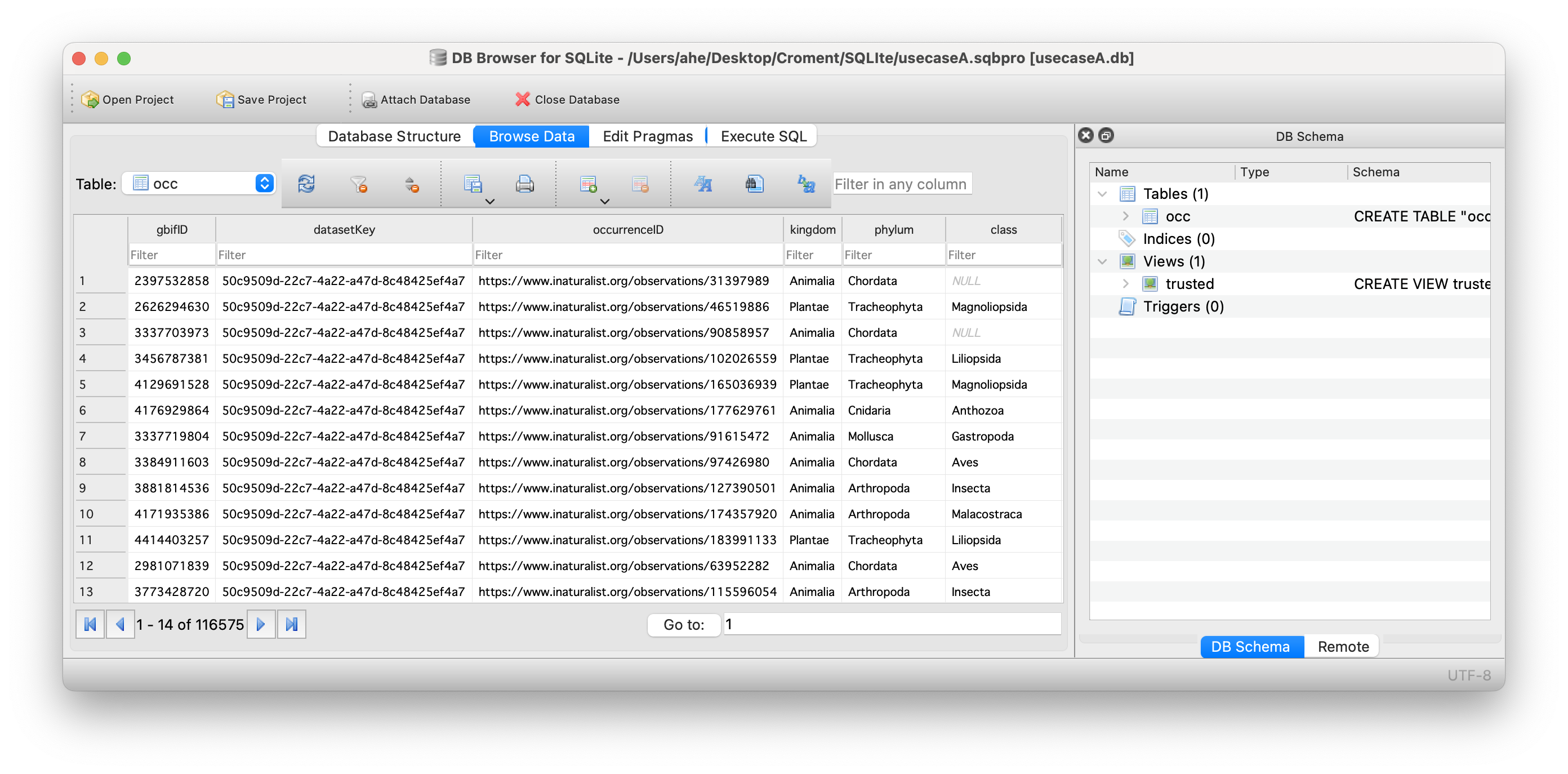Click the occurrenceID column filter field

(x=627, y=255)
